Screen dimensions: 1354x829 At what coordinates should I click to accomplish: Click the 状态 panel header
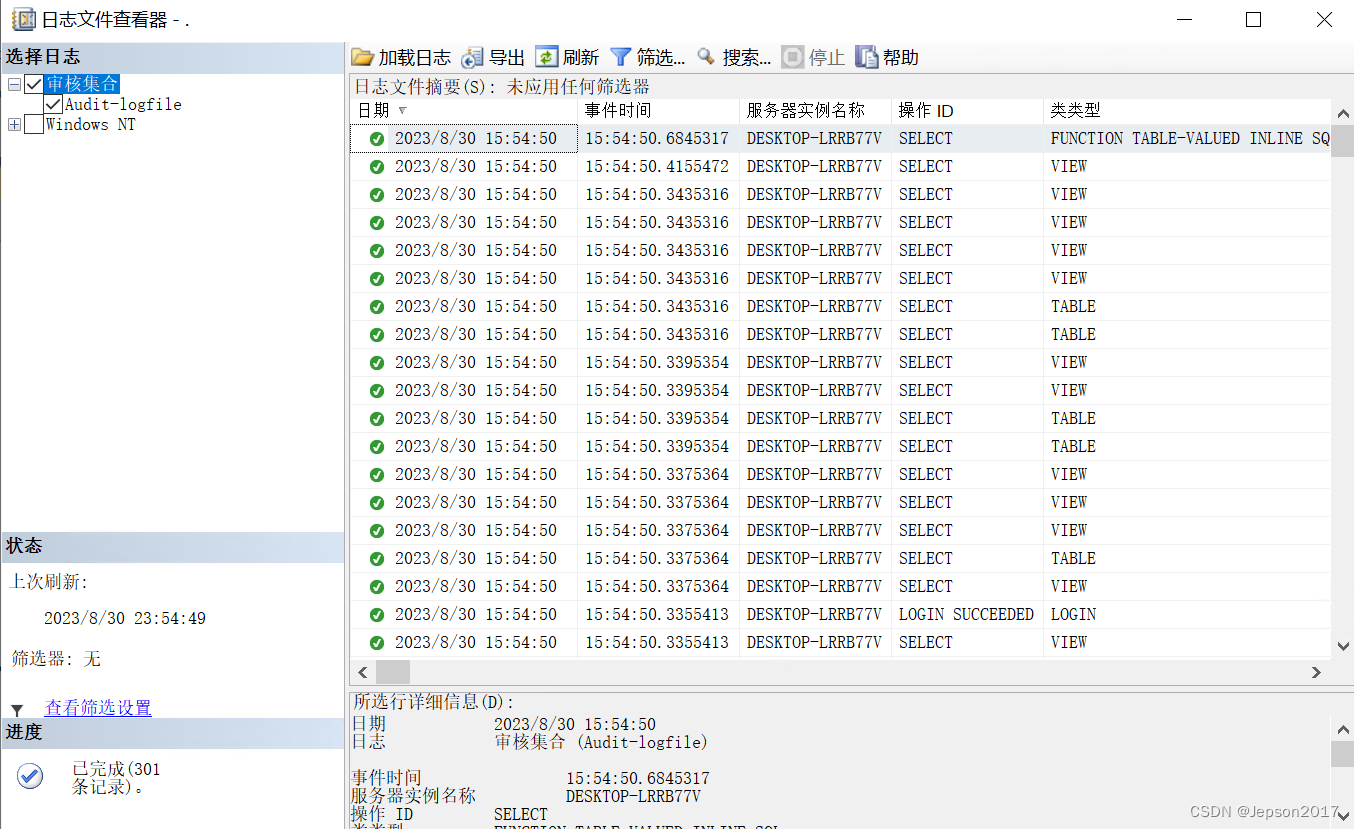point(173,547)
